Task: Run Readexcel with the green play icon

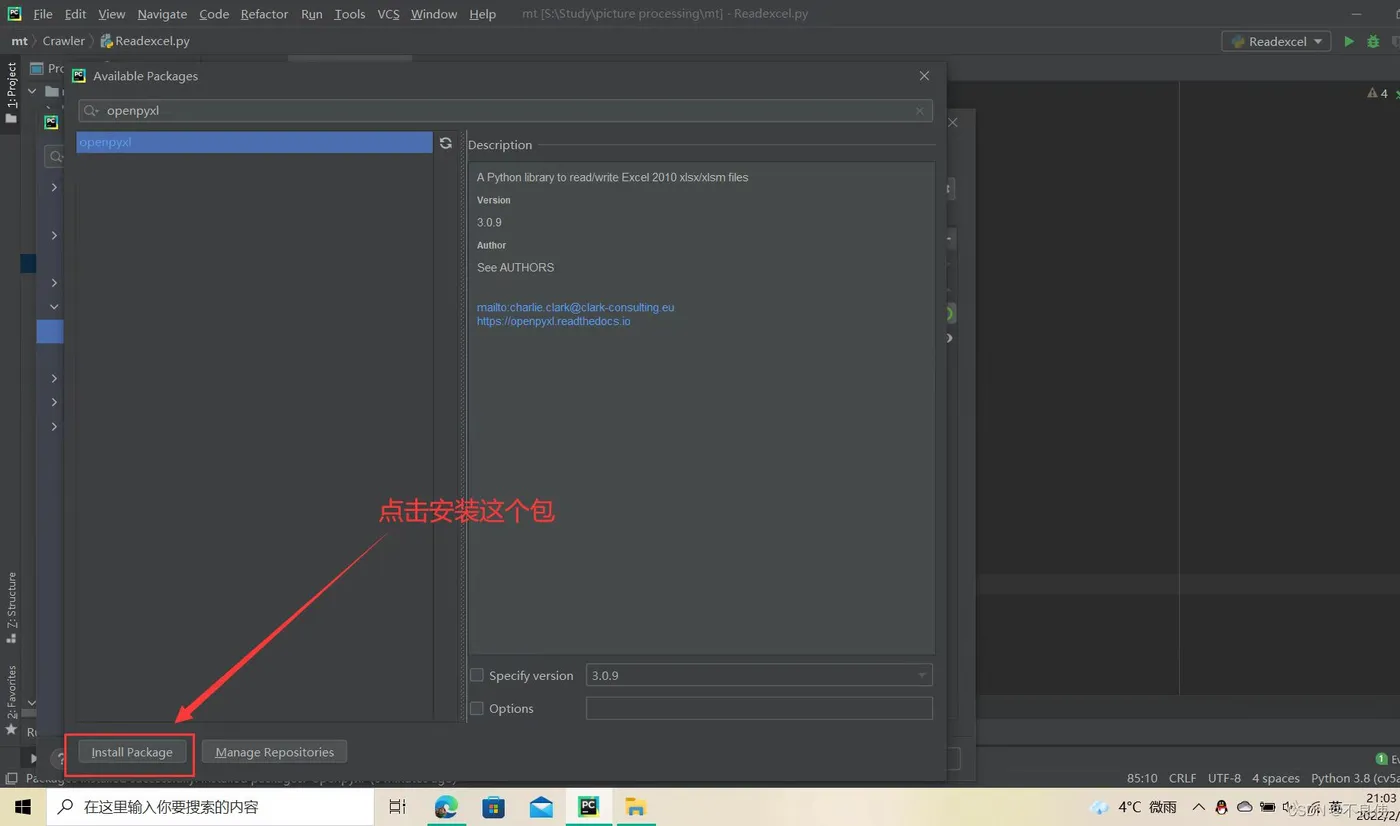Action: click(1349, 41)
